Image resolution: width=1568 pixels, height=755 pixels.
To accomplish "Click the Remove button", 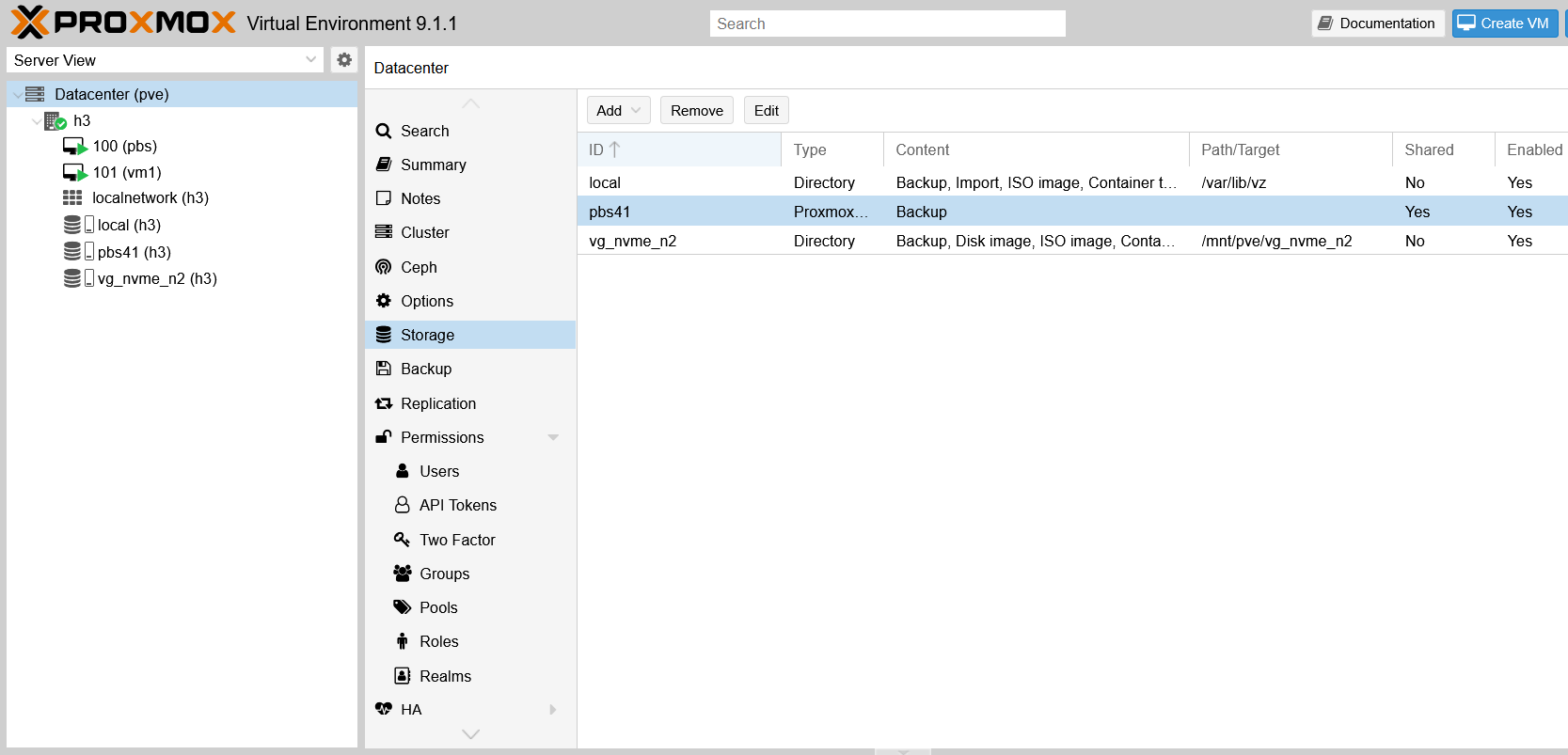I will pyautogui.click(x=697, y=111).
